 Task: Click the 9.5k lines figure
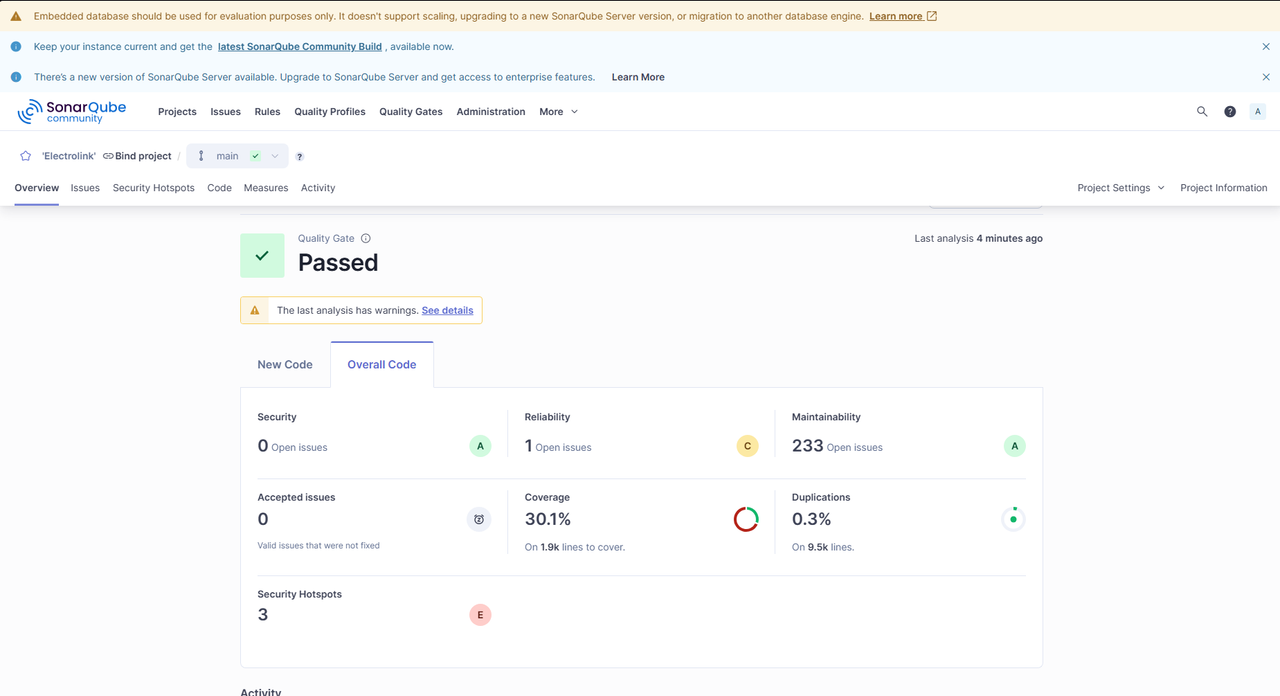tap(817, 548)
